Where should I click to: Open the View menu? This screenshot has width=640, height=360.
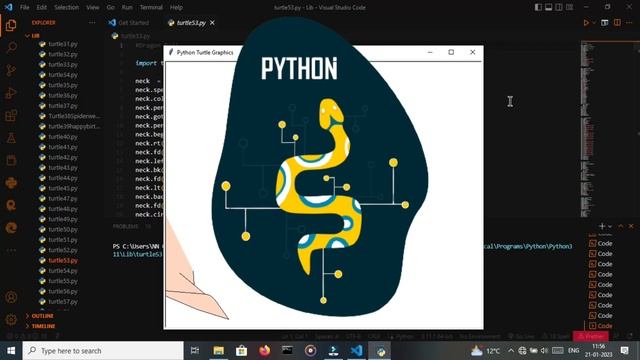[x=93, y=7]
